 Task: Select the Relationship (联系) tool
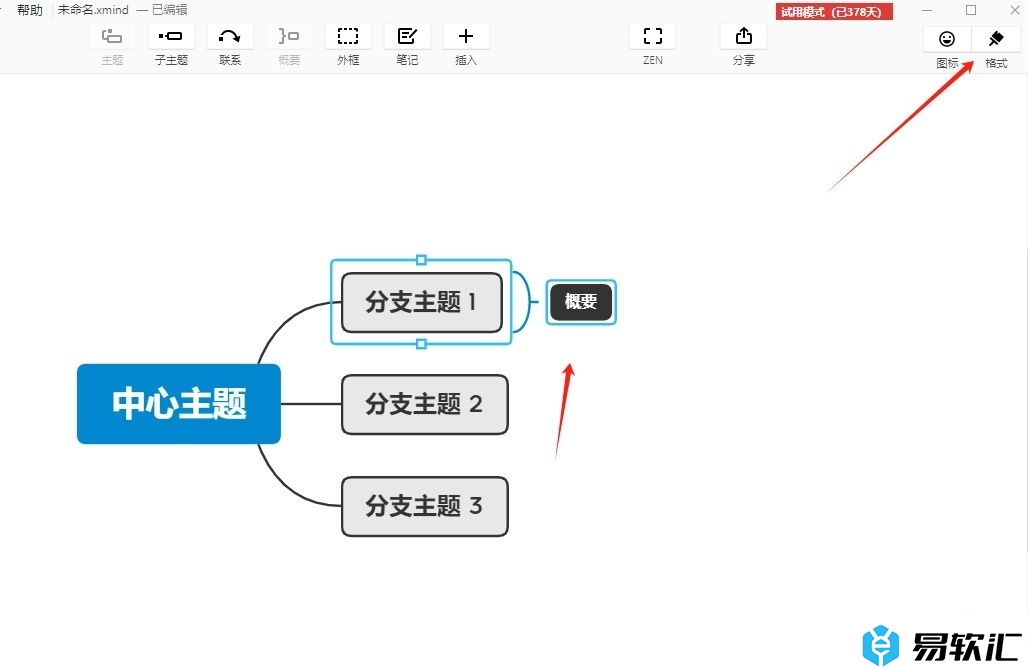tap(230, 37)
